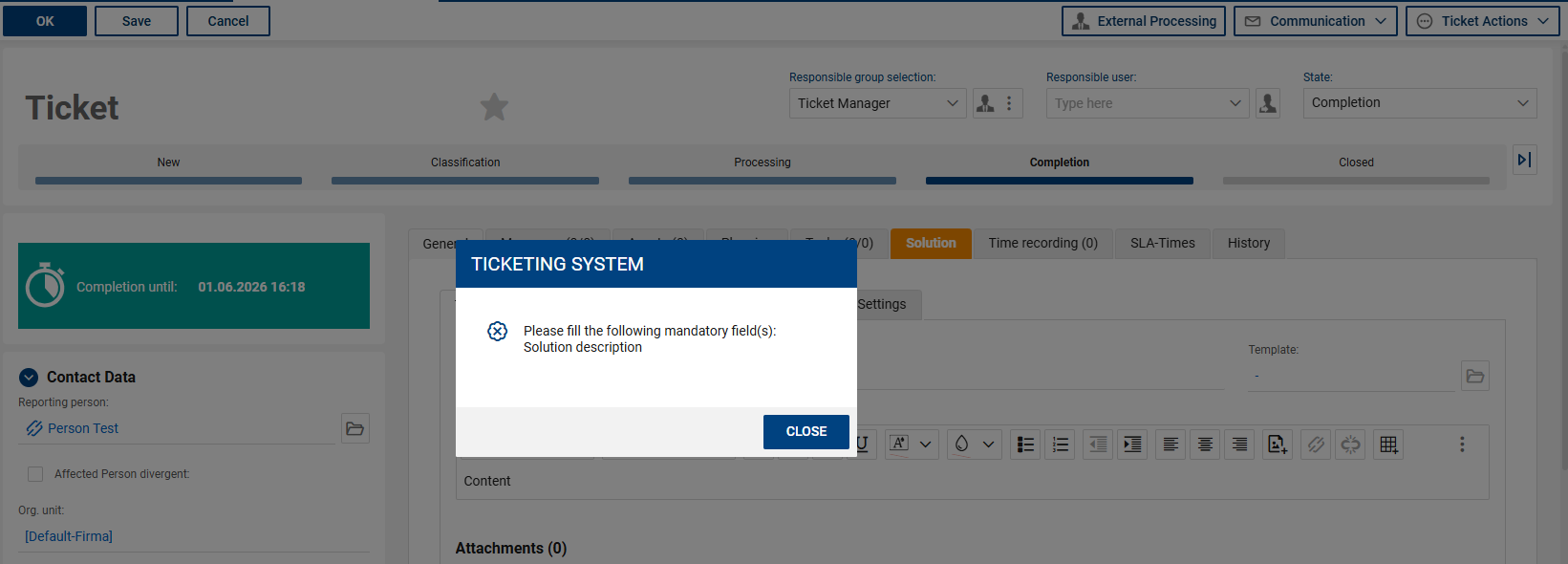Collapse the Contact Data section

click(29, 378)
